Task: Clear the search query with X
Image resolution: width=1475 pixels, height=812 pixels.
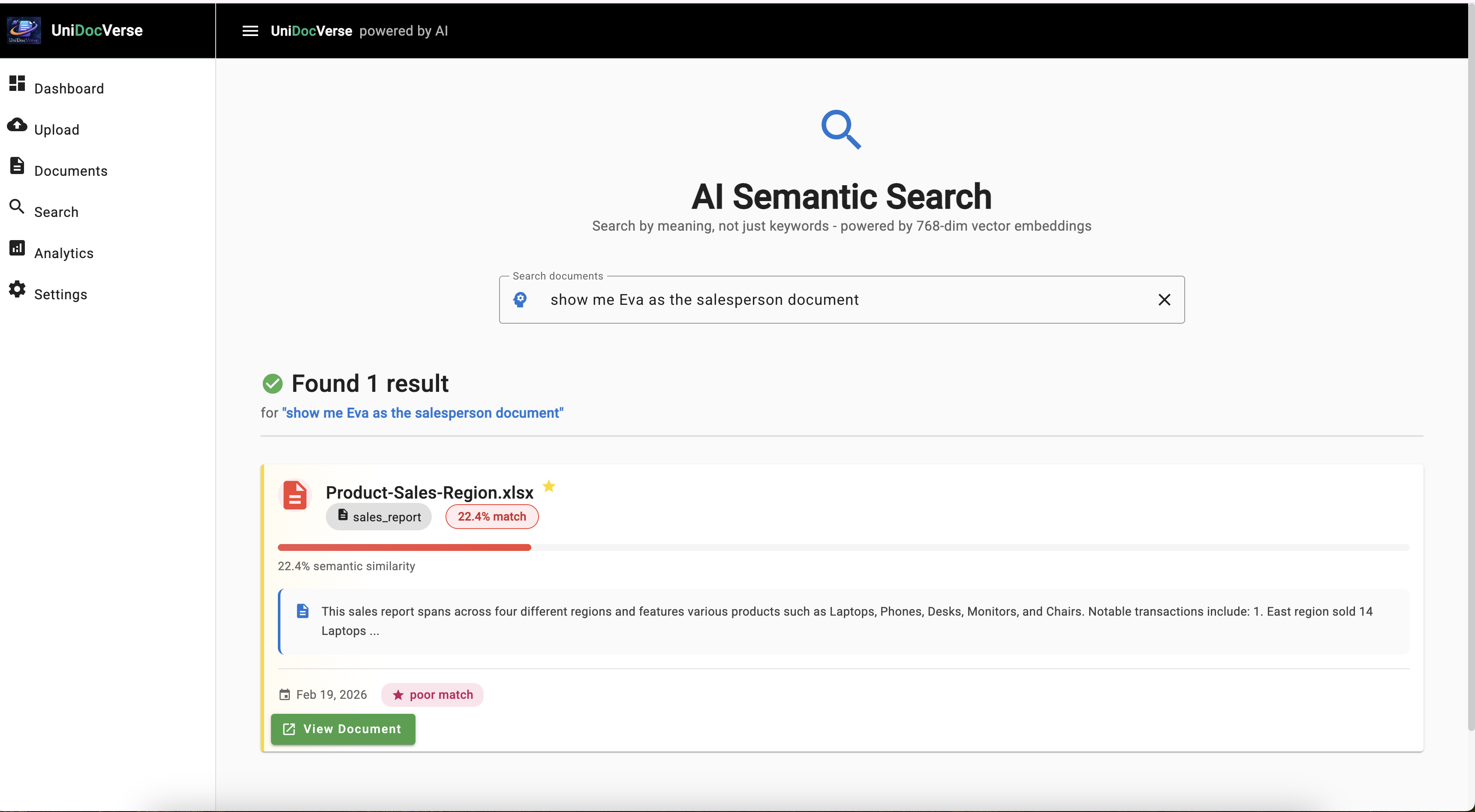Action: (x=1164, y=300)
